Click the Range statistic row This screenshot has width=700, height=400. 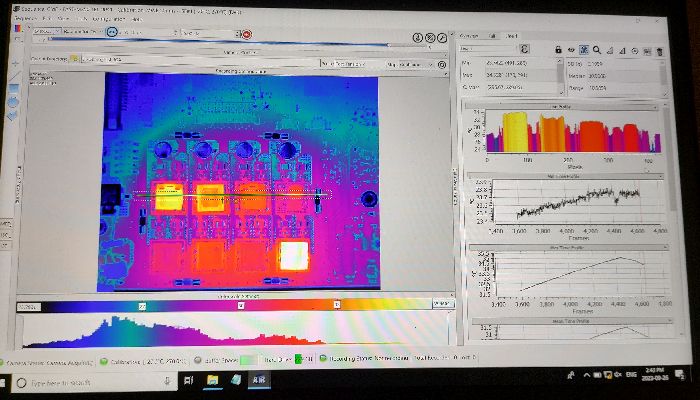pyautogui.click(x=613, y=88)
